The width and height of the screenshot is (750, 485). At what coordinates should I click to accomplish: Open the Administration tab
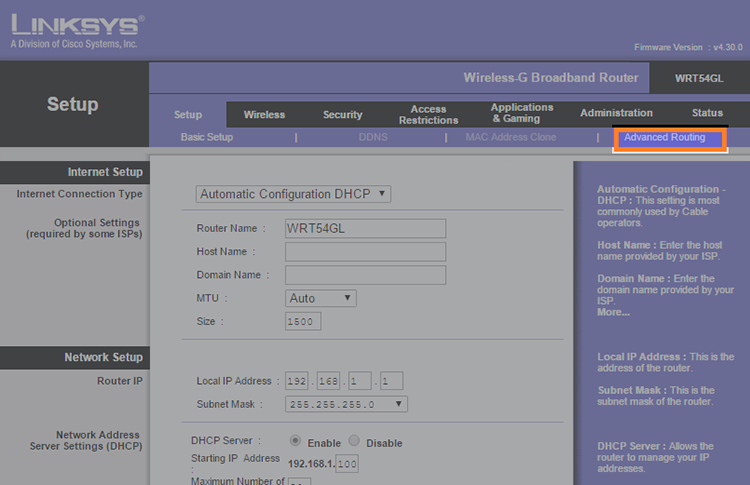[x=616, y=113]
